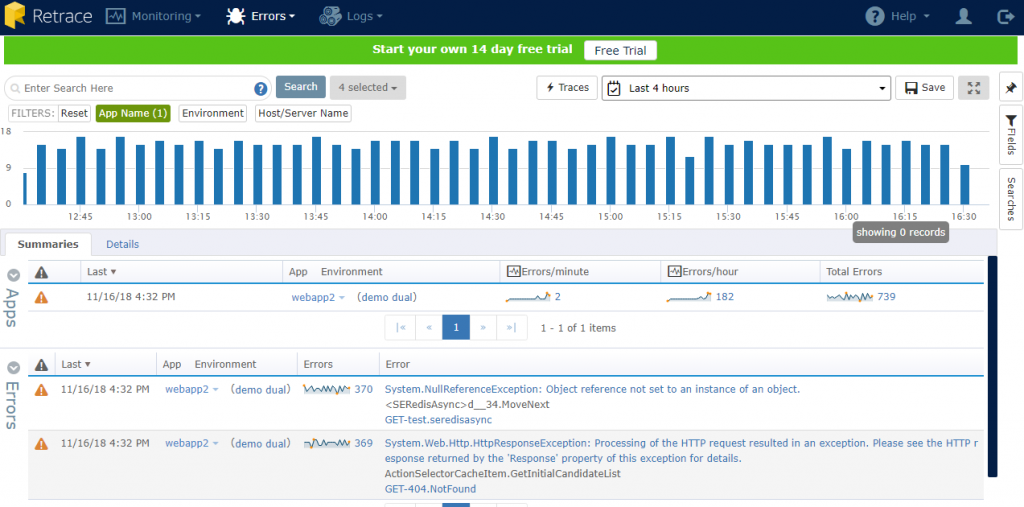Click the Error column header
1024x507 pixels.
(398, 365)
